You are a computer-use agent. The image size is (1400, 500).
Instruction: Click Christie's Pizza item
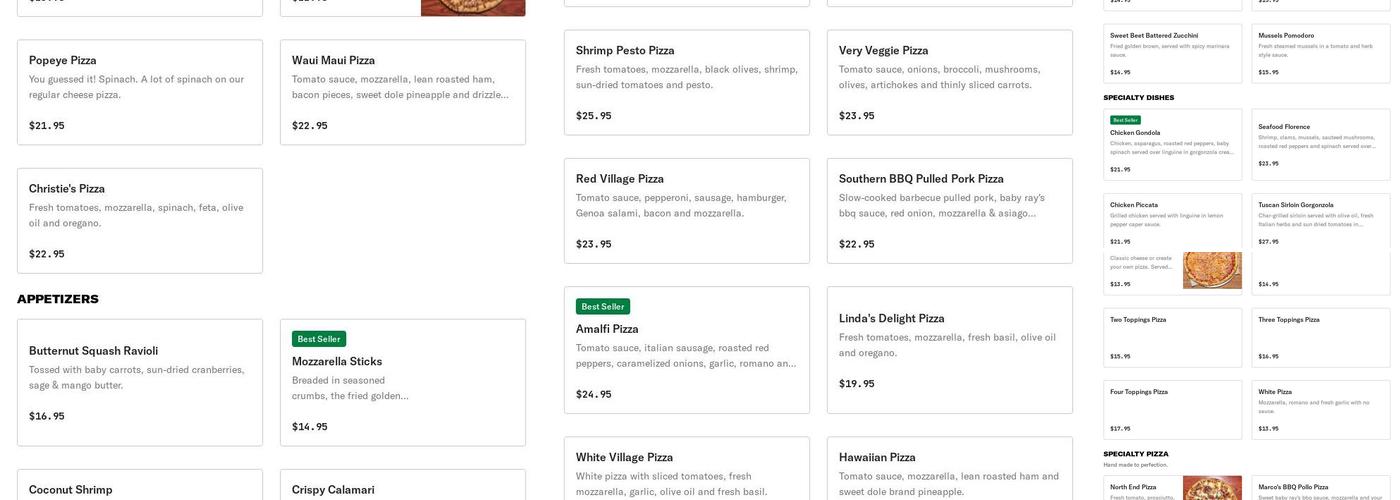click(x=139, y=220)
